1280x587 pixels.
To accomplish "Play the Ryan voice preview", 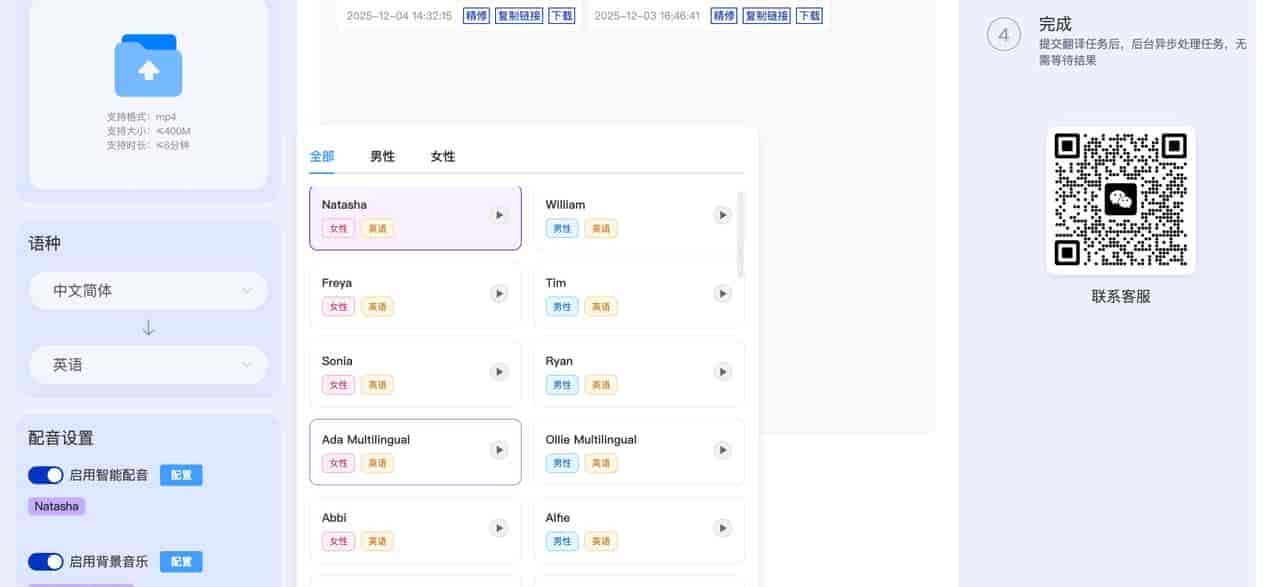I will pyautogui.click(x=722, y=372).
